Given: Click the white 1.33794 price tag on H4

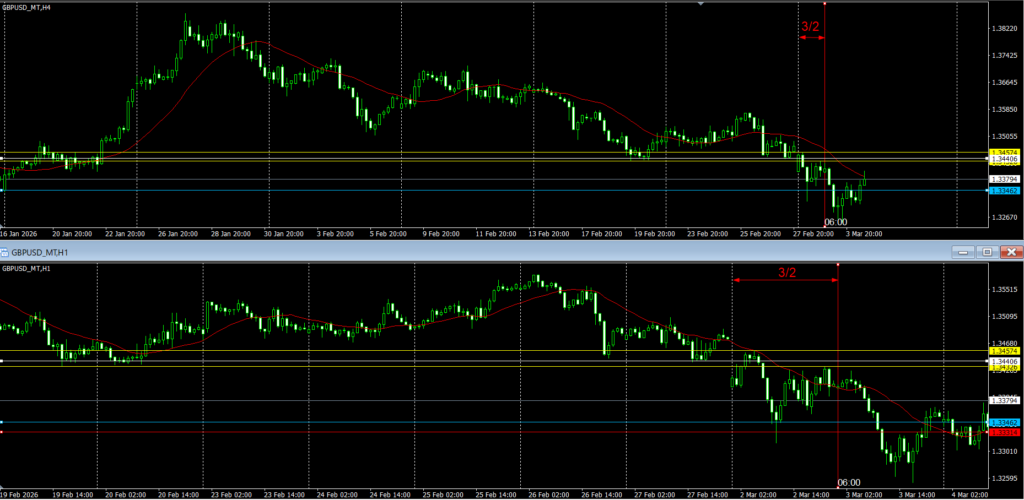Looking at the screenshot, I should pos(1004,179).
